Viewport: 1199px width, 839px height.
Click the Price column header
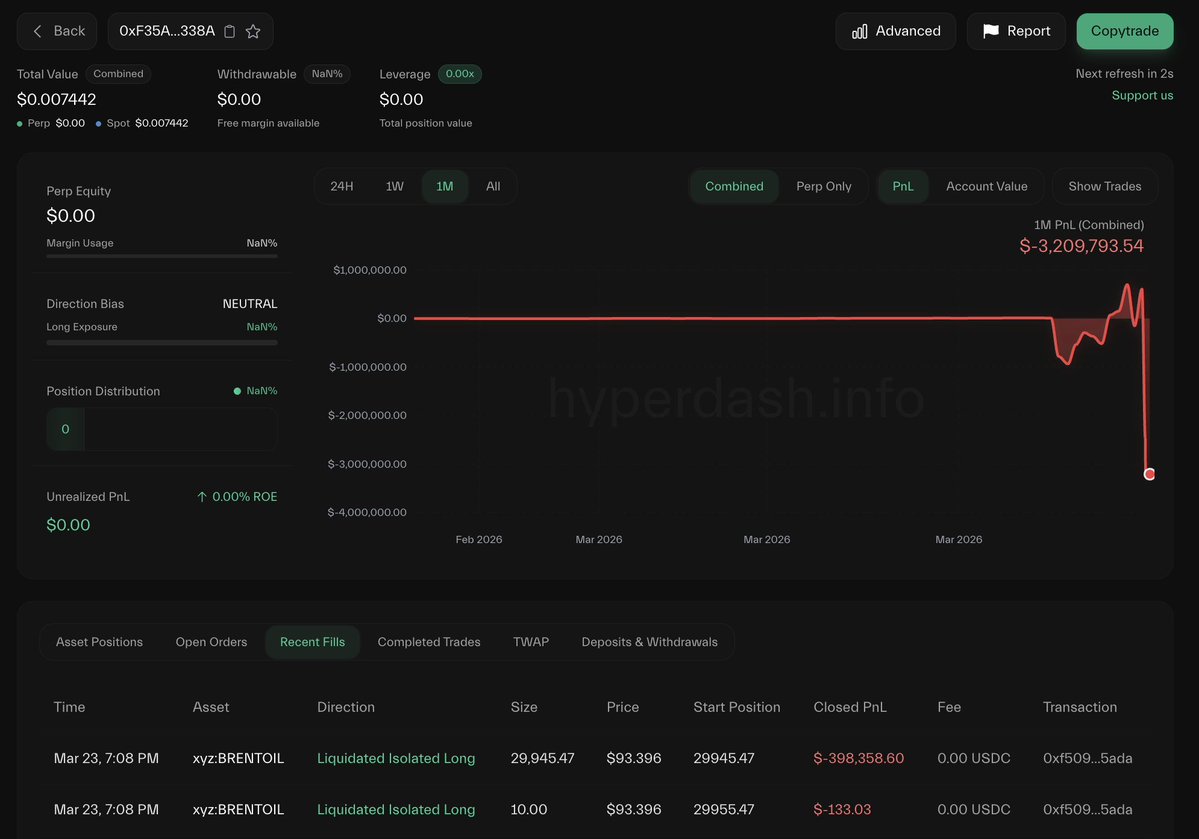click(x=622, y=707)
